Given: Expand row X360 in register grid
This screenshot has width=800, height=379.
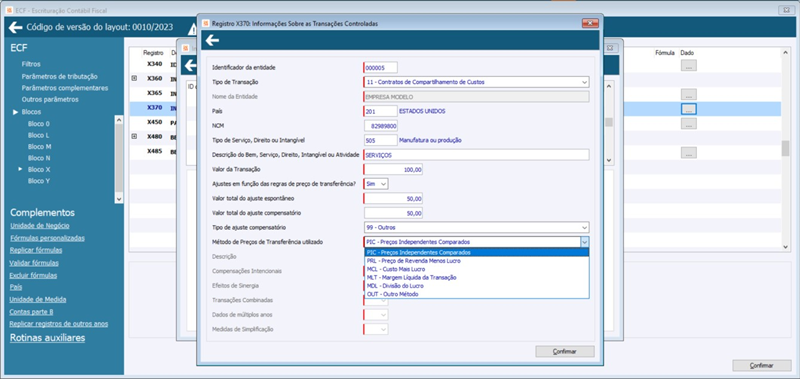Looking at the screenshot, I should coord(135,79).
